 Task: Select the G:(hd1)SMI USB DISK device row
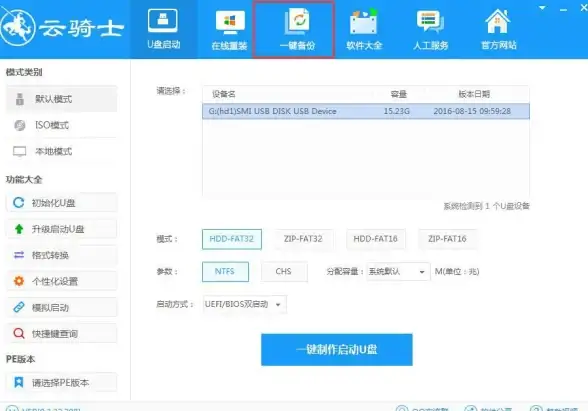click(366, 111)
